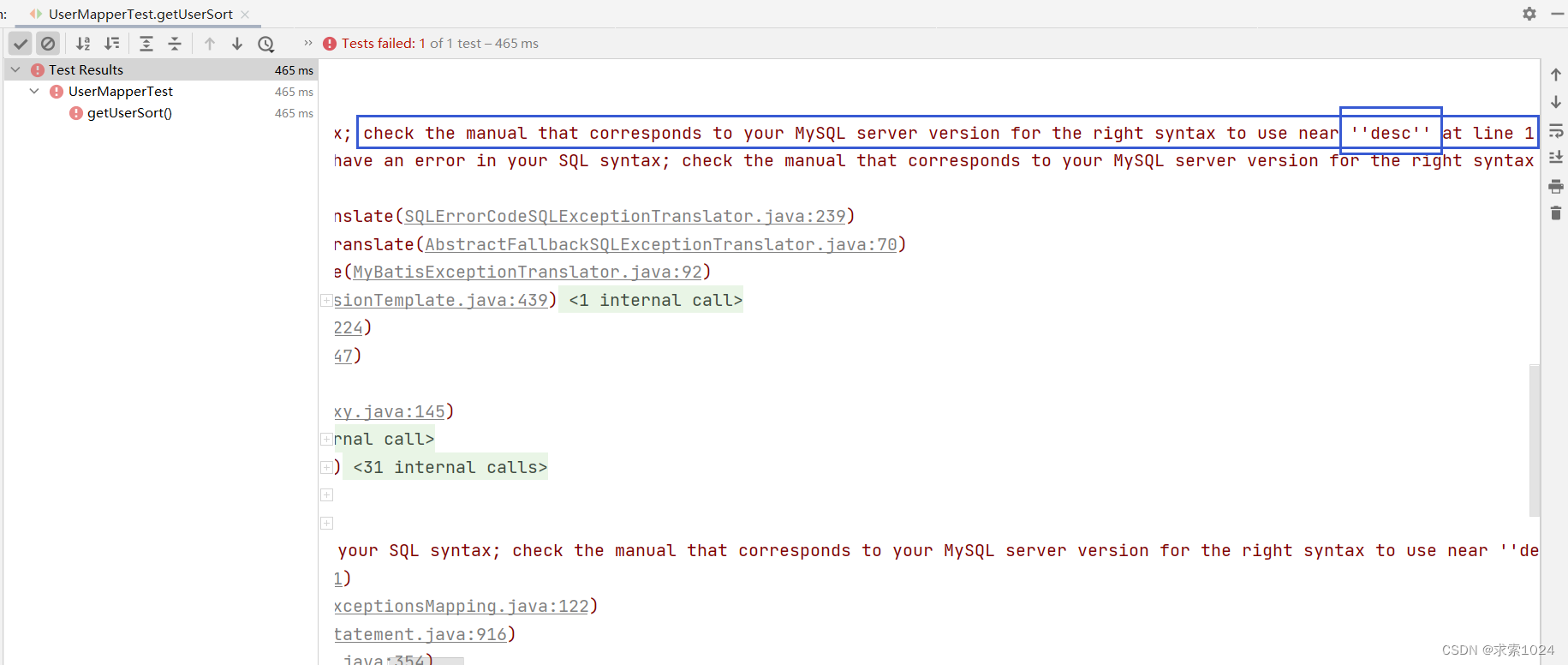
Task: Expand all test nodes icon
Action: (x=146, y=44)
